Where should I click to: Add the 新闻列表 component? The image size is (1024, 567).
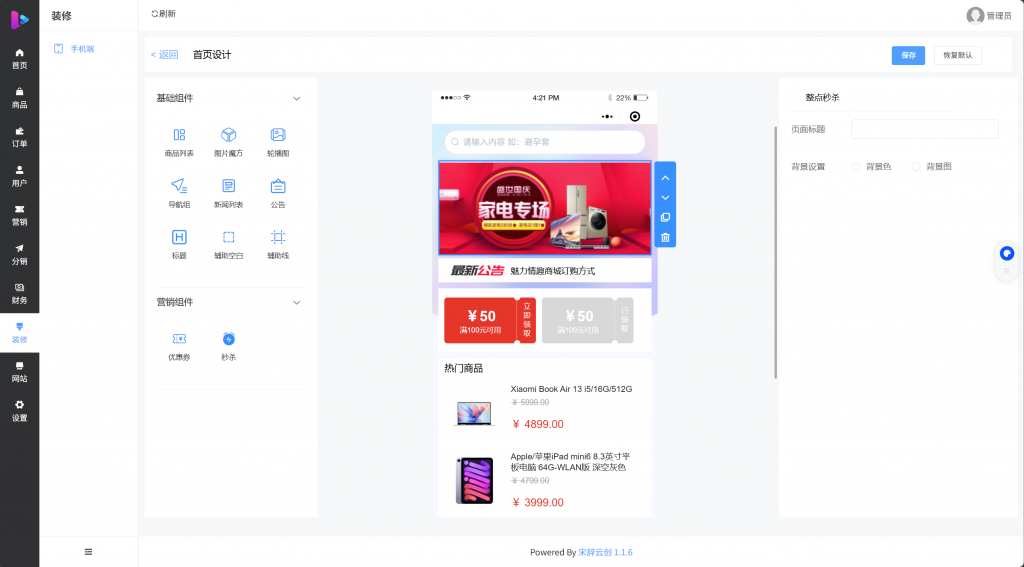(229, 193)
